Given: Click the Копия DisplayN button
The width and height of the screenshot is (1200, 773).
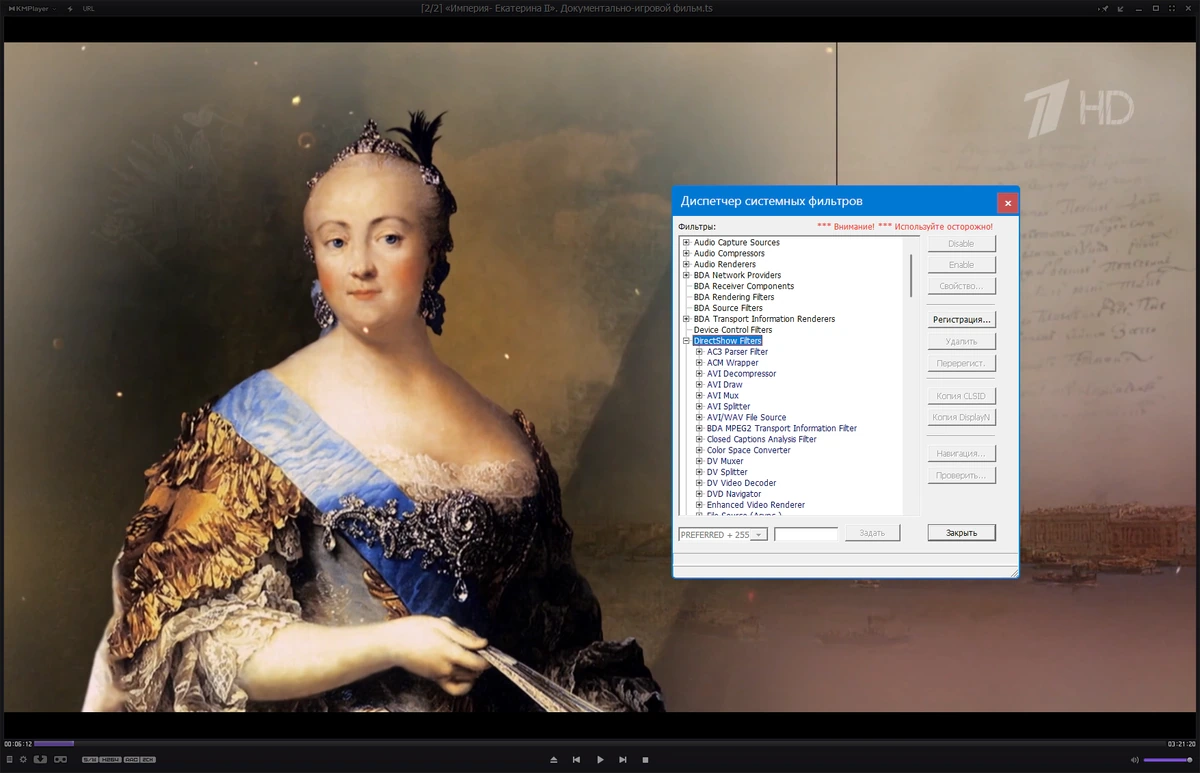Looking at the screenshot, I should click(961, 418).
